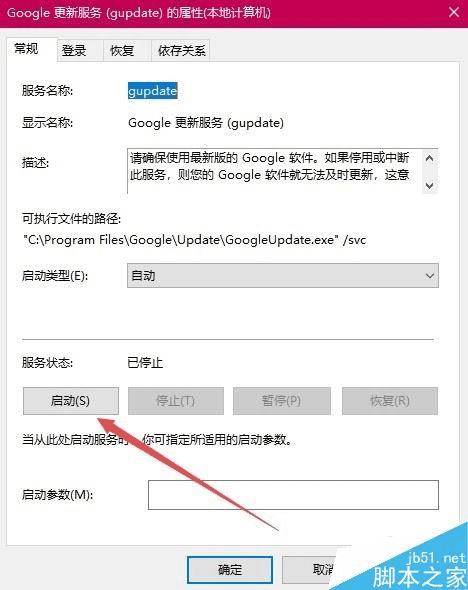Expand the 启动类型 dropdown arrow

tap(430, 276)
